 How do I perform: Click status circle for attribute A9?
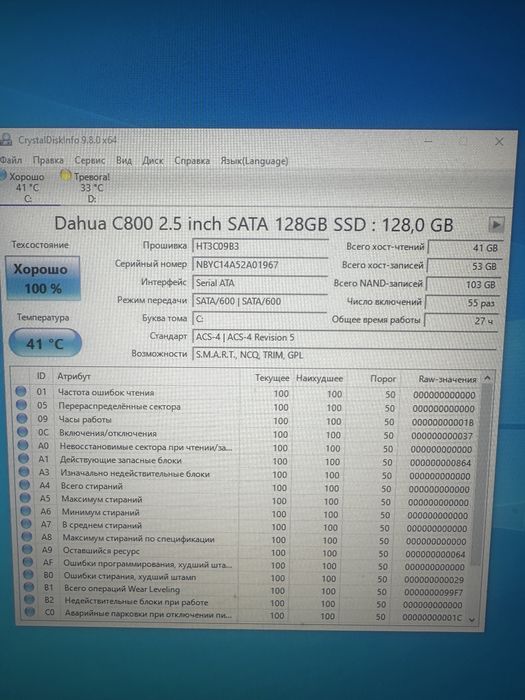point(27,549)
